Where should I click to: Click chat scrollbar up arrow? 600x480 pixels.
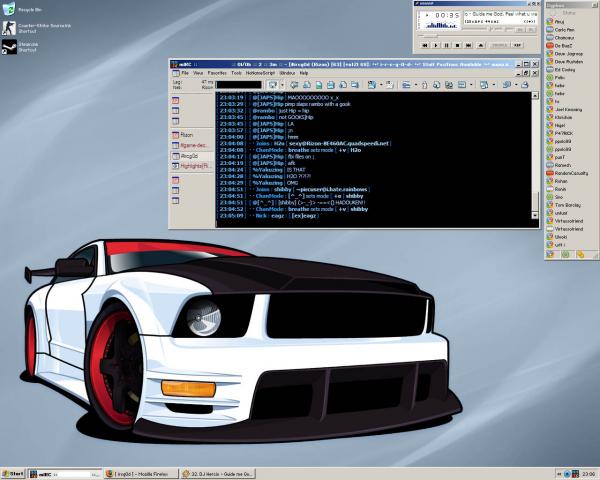(535, 95)
